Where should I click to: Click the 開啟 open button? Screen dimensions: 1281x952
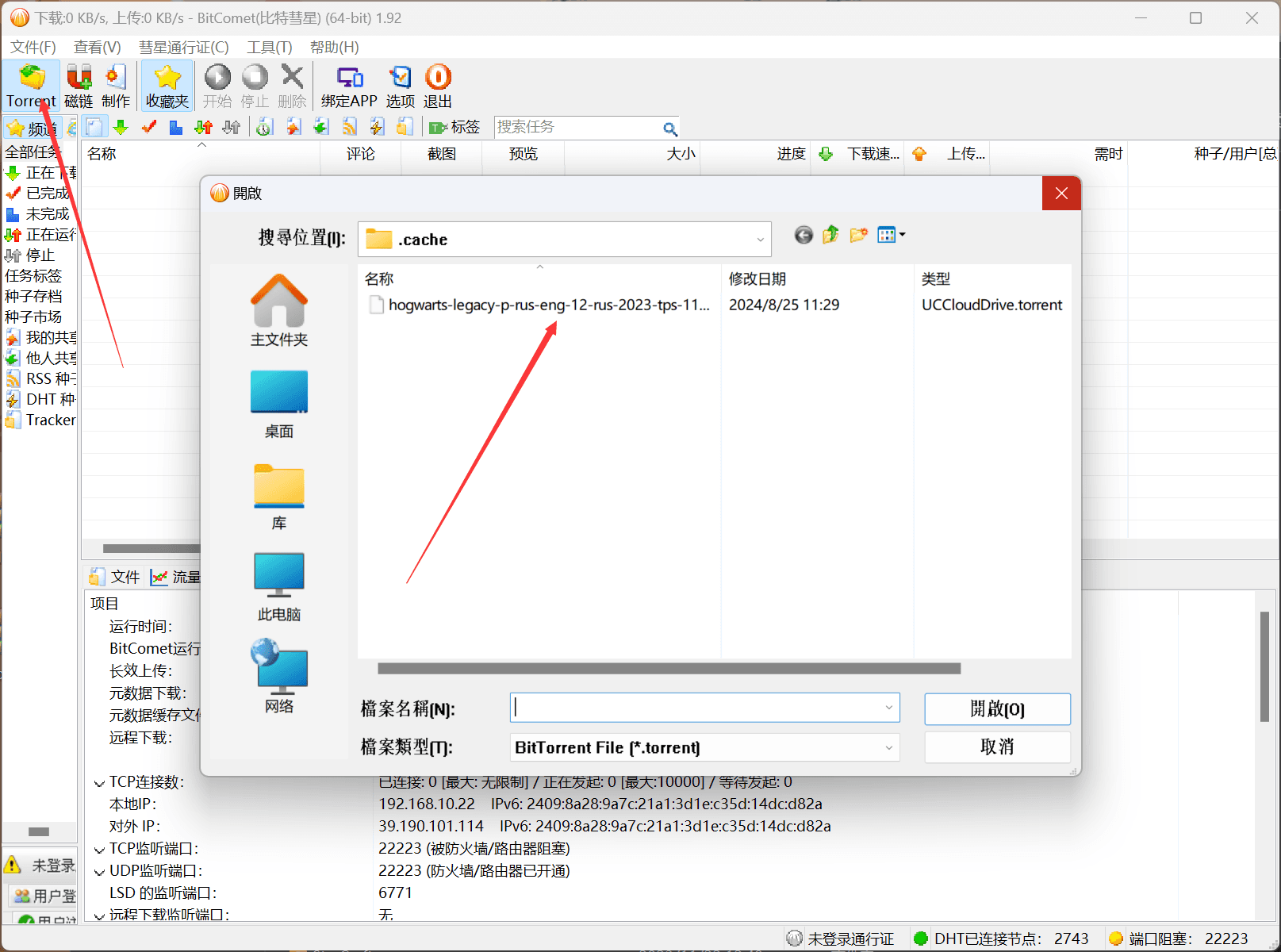[x=996, y=708]
